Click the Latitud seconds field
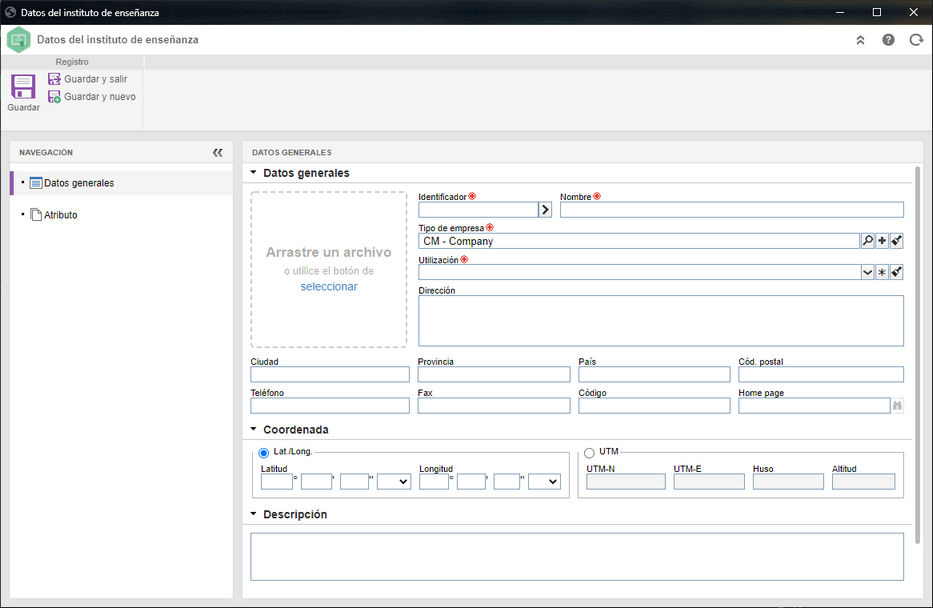The image size is (933, 608). [x=355, y=481]
